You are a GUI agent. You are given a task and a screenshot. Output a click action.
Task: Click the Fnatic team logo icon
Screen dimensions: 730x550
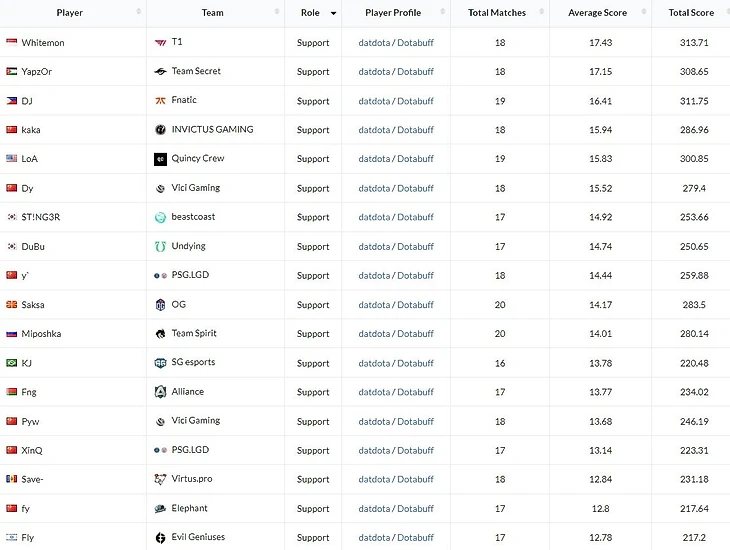pos(160,101)
